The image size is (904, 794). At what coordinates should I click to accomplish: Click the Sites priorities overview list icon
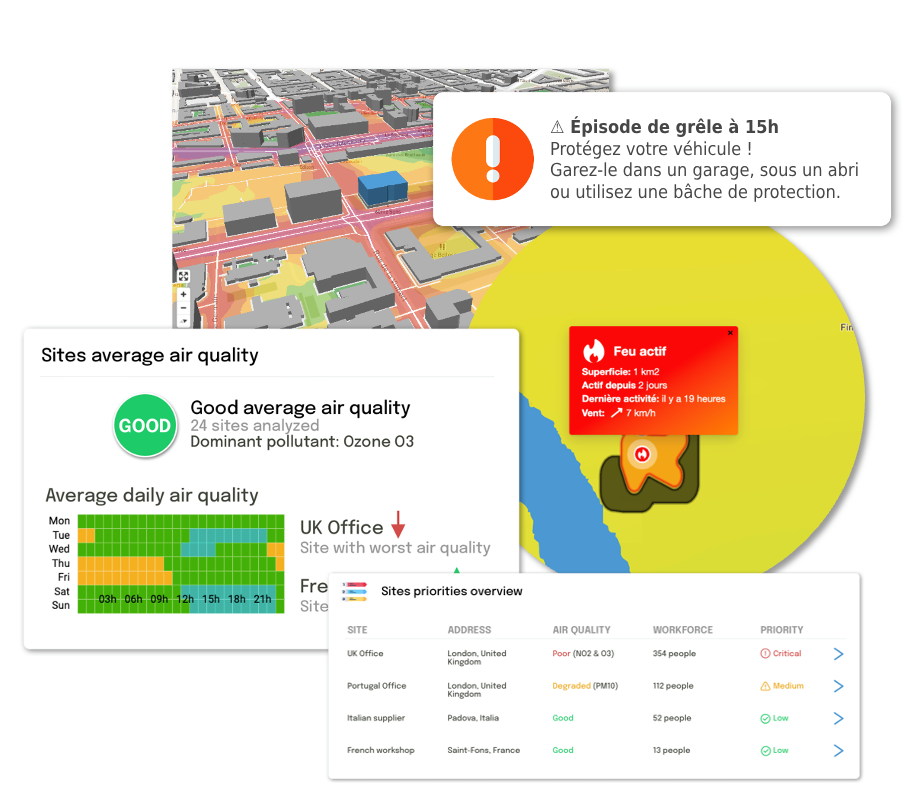pyautogui.click(x=355, y=591)
